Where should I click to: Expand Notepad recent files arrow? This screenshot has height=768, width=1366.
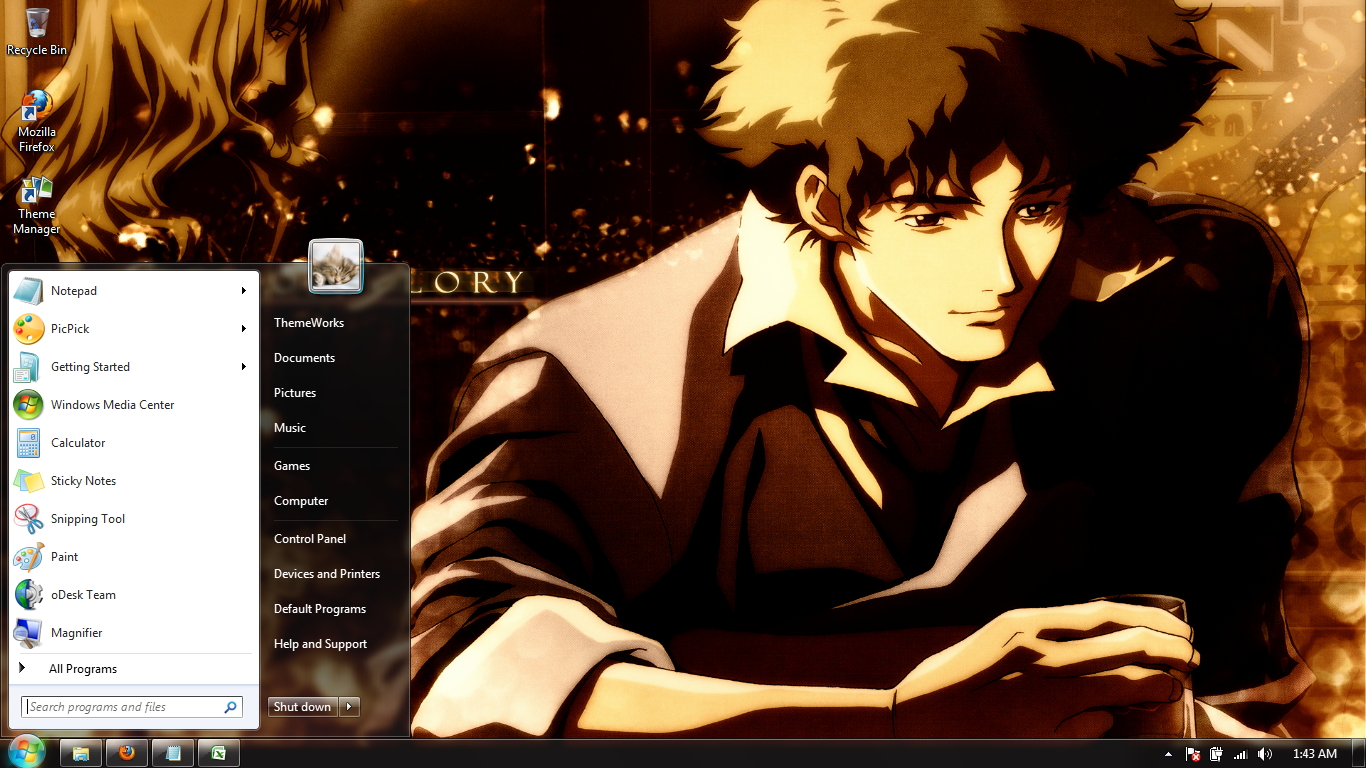coord(243,291)
